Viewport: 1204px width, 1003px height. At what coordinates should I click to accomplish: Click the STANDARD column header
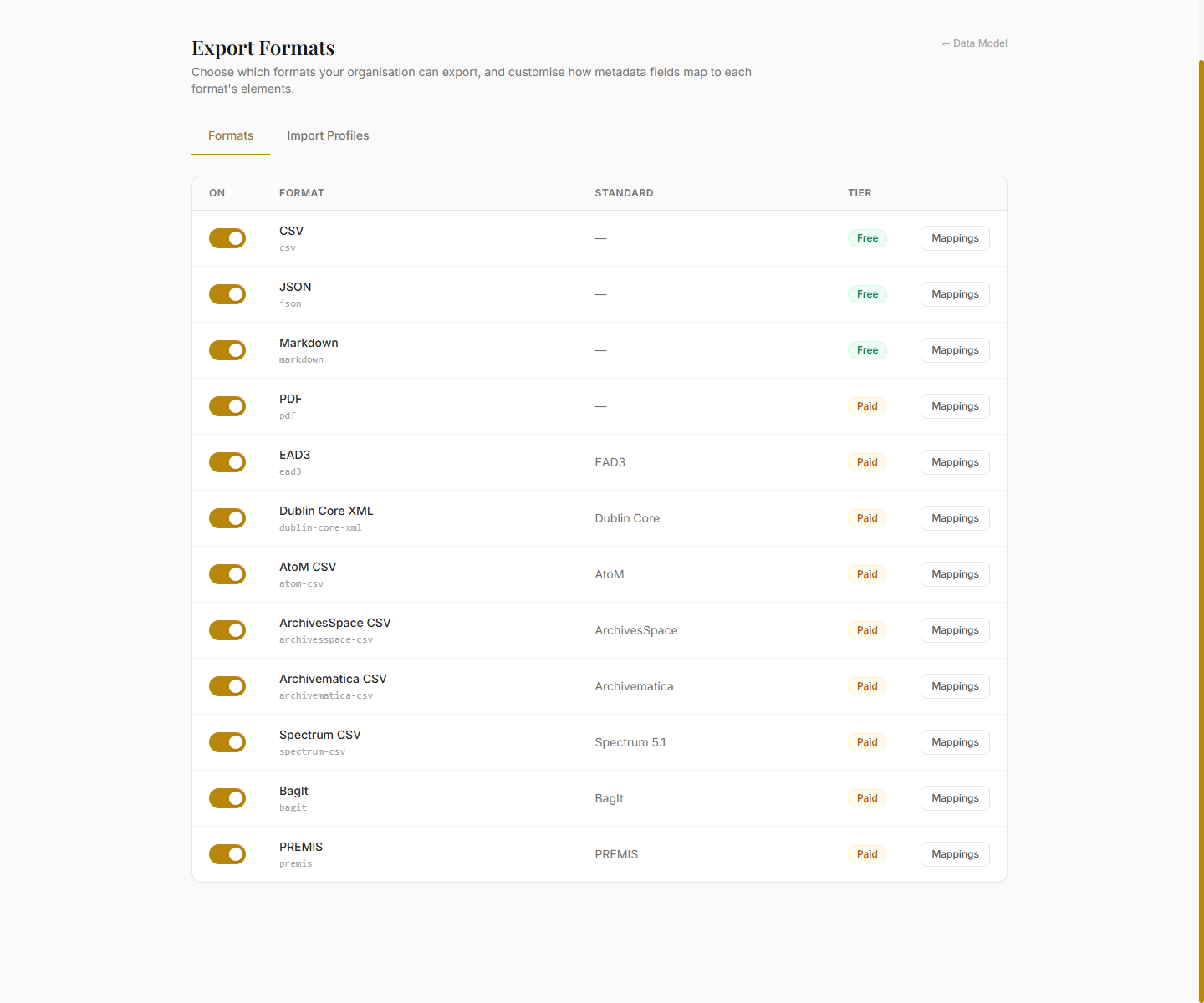tap(624, 193)
